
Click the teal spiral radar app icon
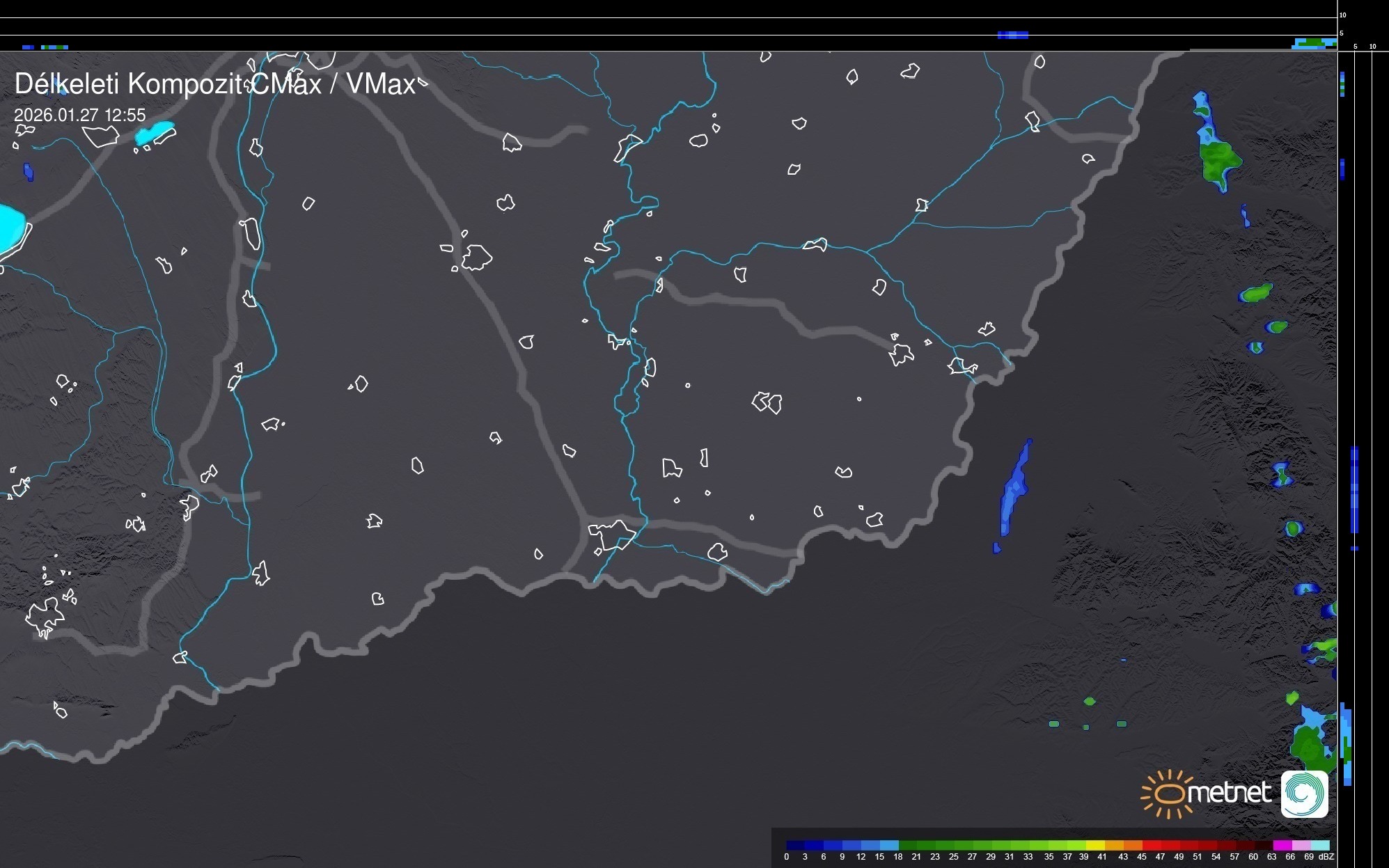[1304, 794]
